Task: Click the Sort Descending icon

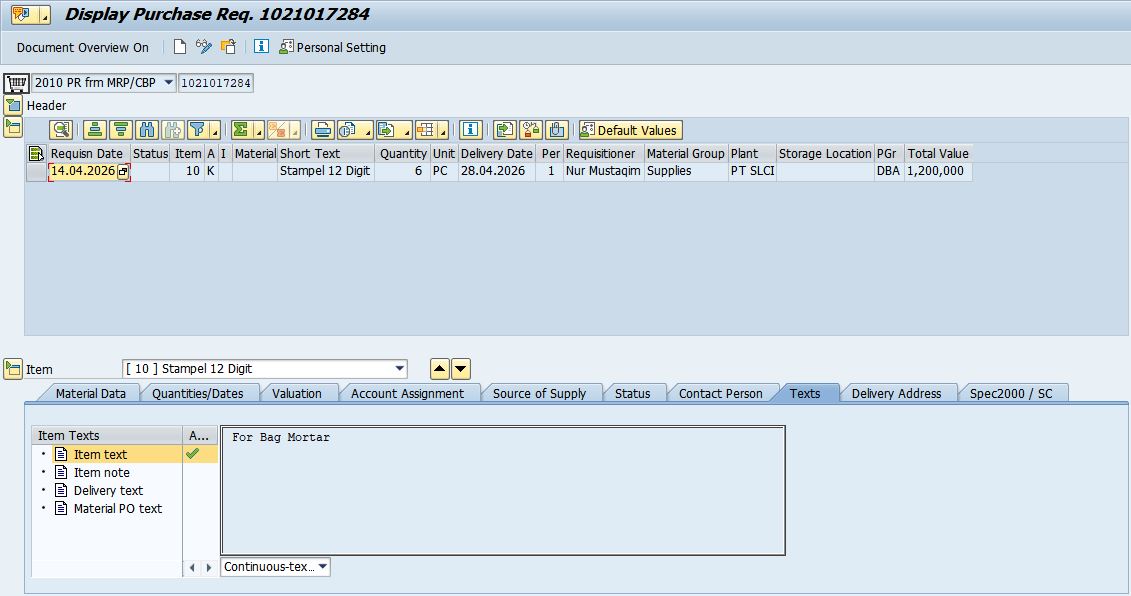Action: (x=120, y=130)
